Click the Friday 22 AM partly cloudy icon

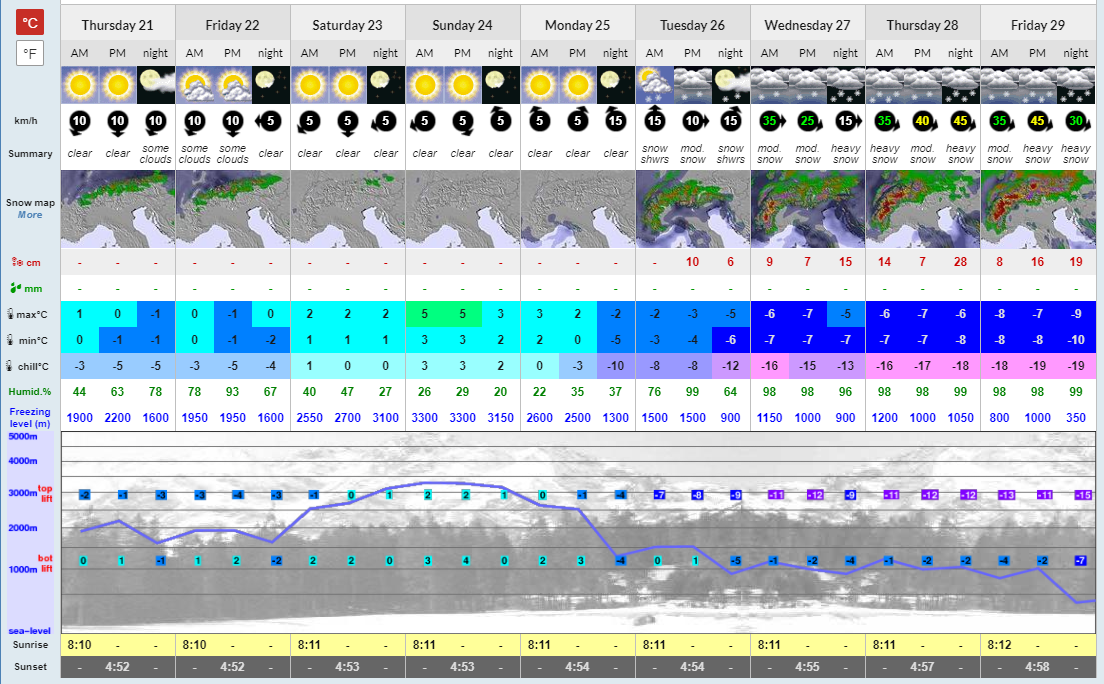[x=194, y=85]
